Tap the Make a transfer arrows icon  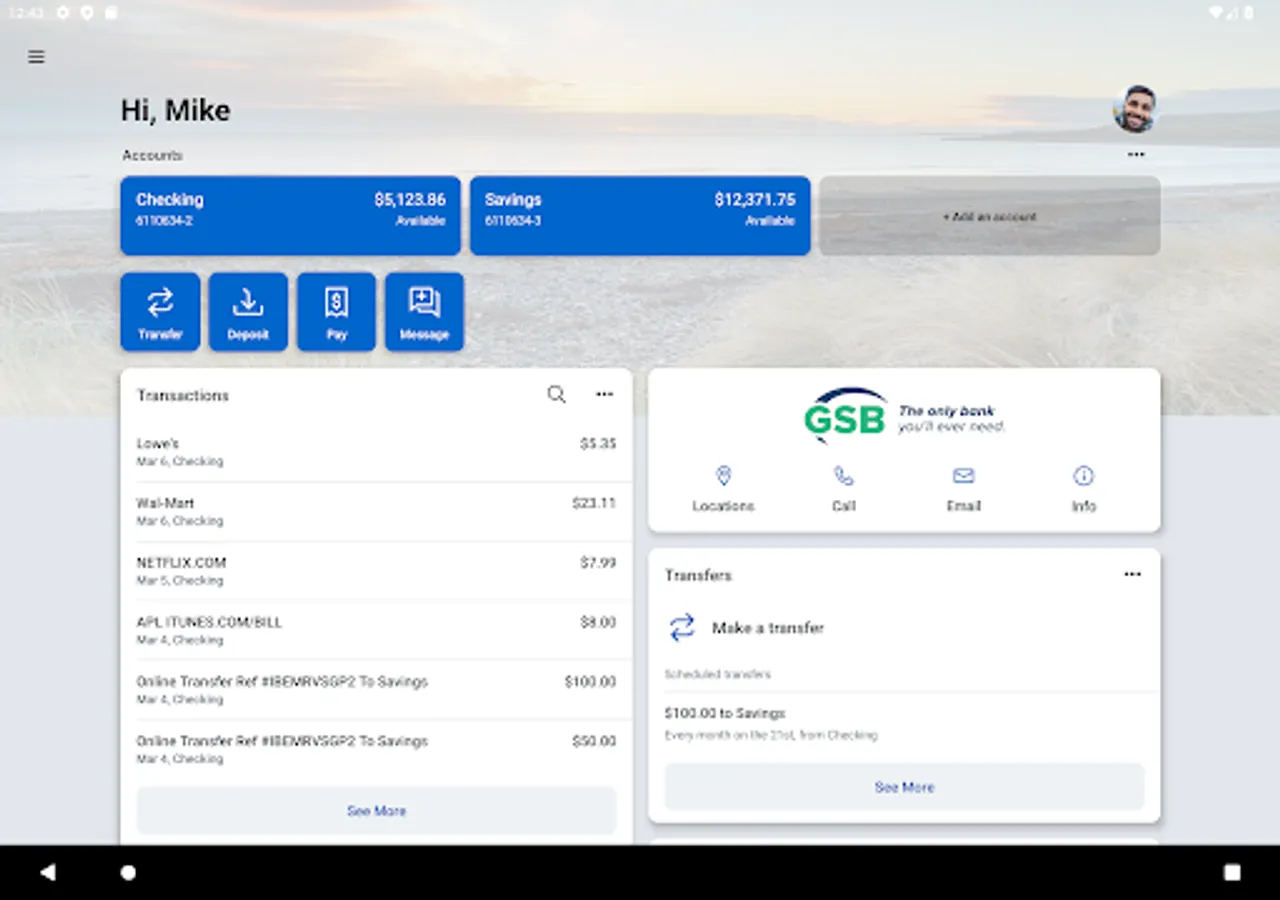[x=682, y=628]
